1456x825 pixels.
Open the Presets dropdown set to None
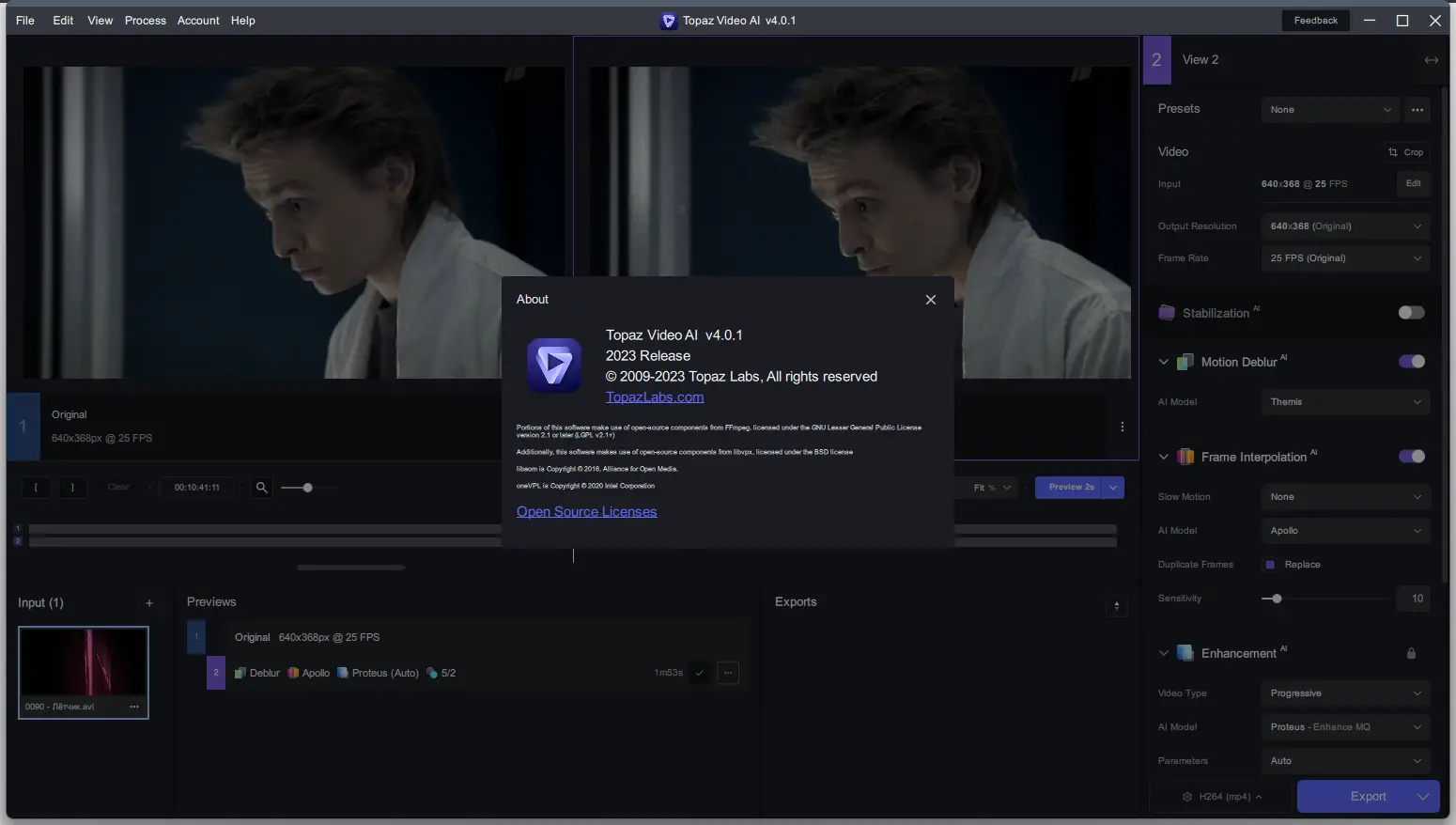[1330, 110]
